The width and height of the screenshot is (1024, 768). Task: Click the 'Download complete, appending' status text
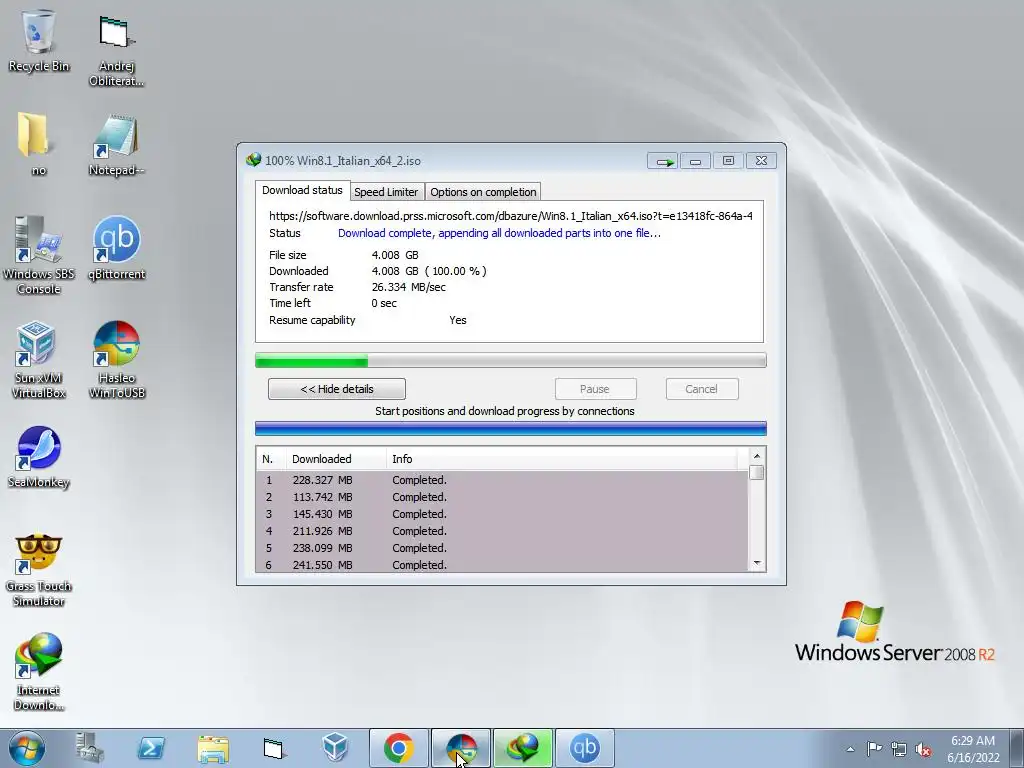pyautogui.click(x=499, y=233)
